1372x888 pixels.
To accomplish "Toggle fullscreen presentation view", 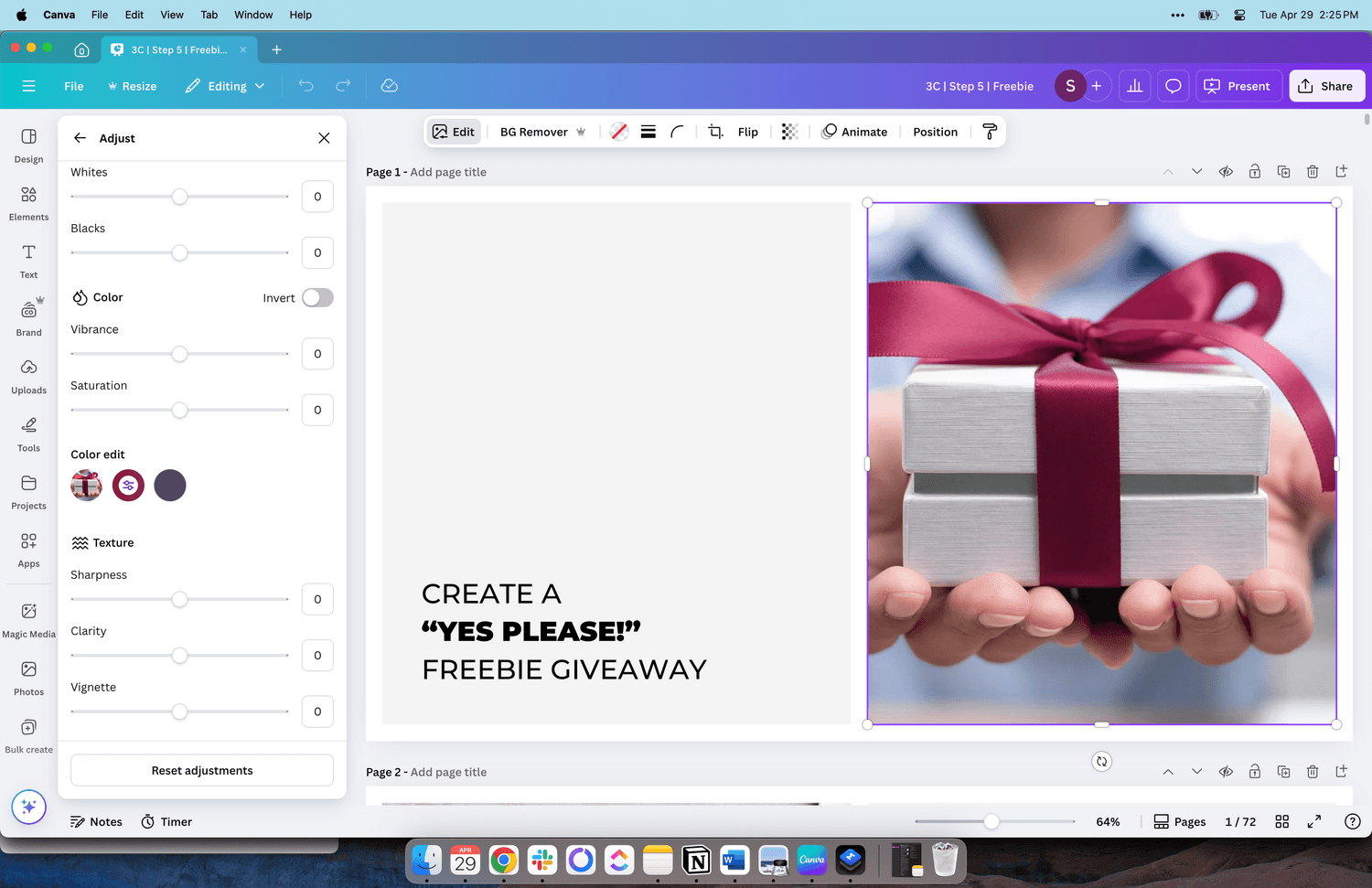I will point(1314,822).
